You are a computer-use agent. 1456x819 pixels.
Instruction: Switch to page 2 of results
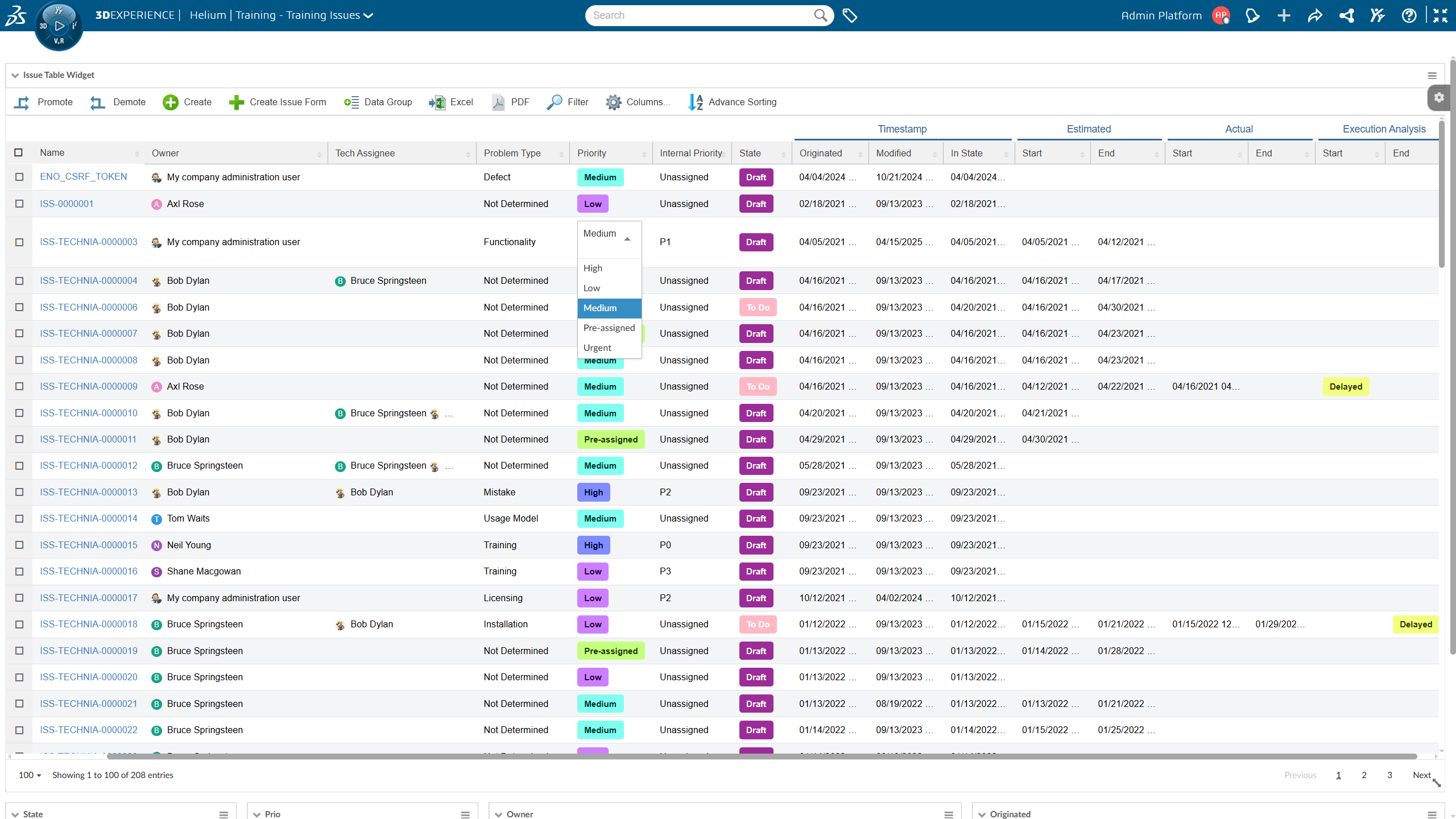pyautogui.click(x=1364, y=775)
